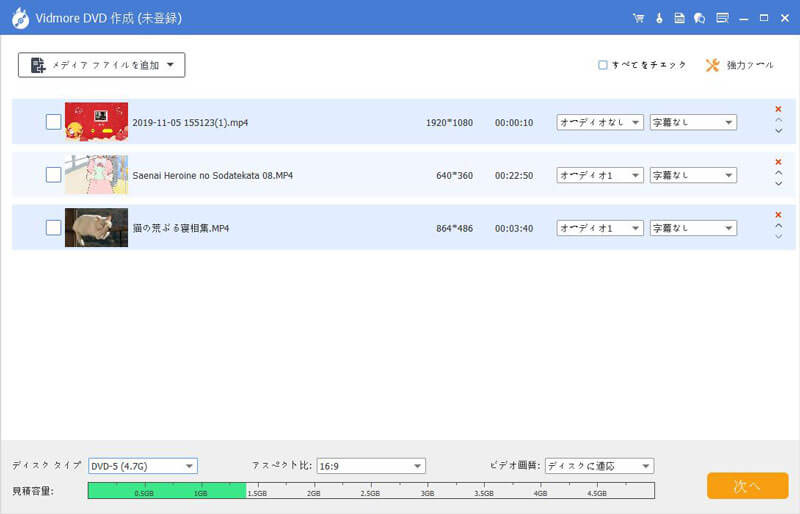Click the cat thumbnail of 猫の荒ぶる寝相集.MP4
The width and height of the screenshot is (800, 514).
(96, 227)
